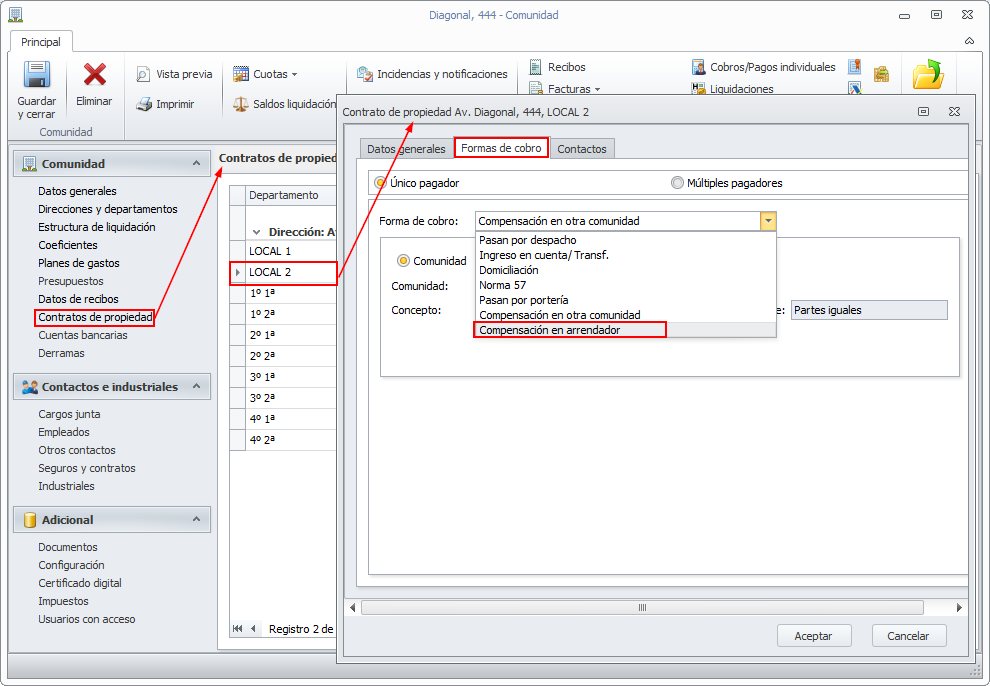Open the Cuotas dropdown arrow
990x686 pixels.
[x=295, y=74]
